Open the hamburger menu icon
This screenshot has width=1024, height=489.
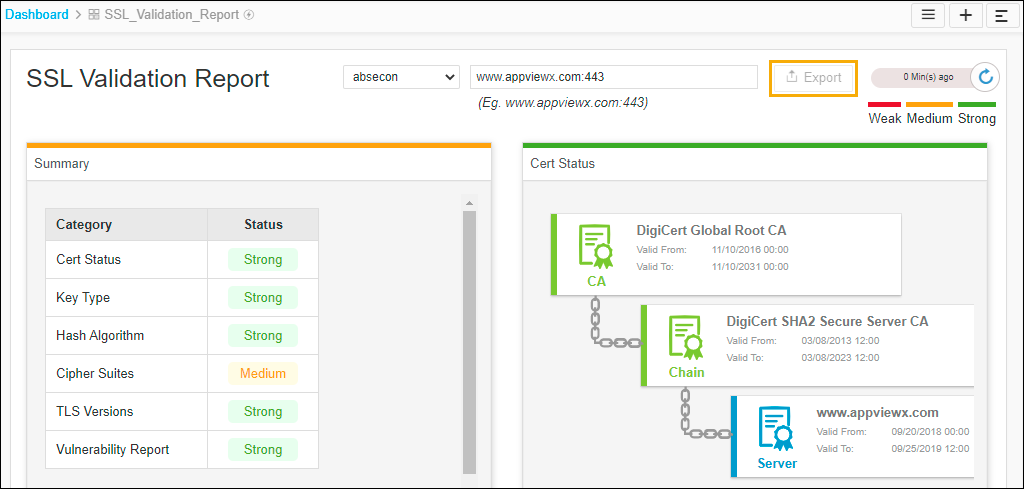[928, 16]
